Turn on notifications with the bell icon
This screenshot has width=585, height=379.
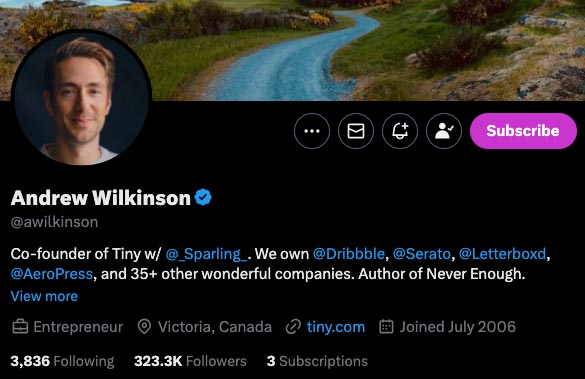(400, 131)
